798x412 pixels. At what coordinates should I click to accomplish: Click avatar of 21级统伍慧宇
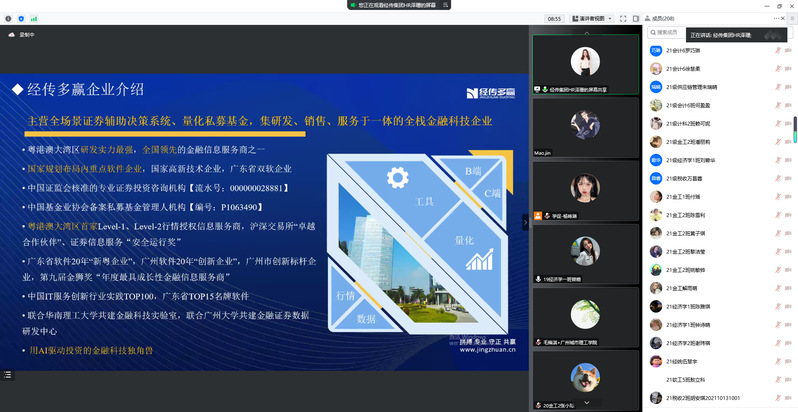[x=656, y=361]
